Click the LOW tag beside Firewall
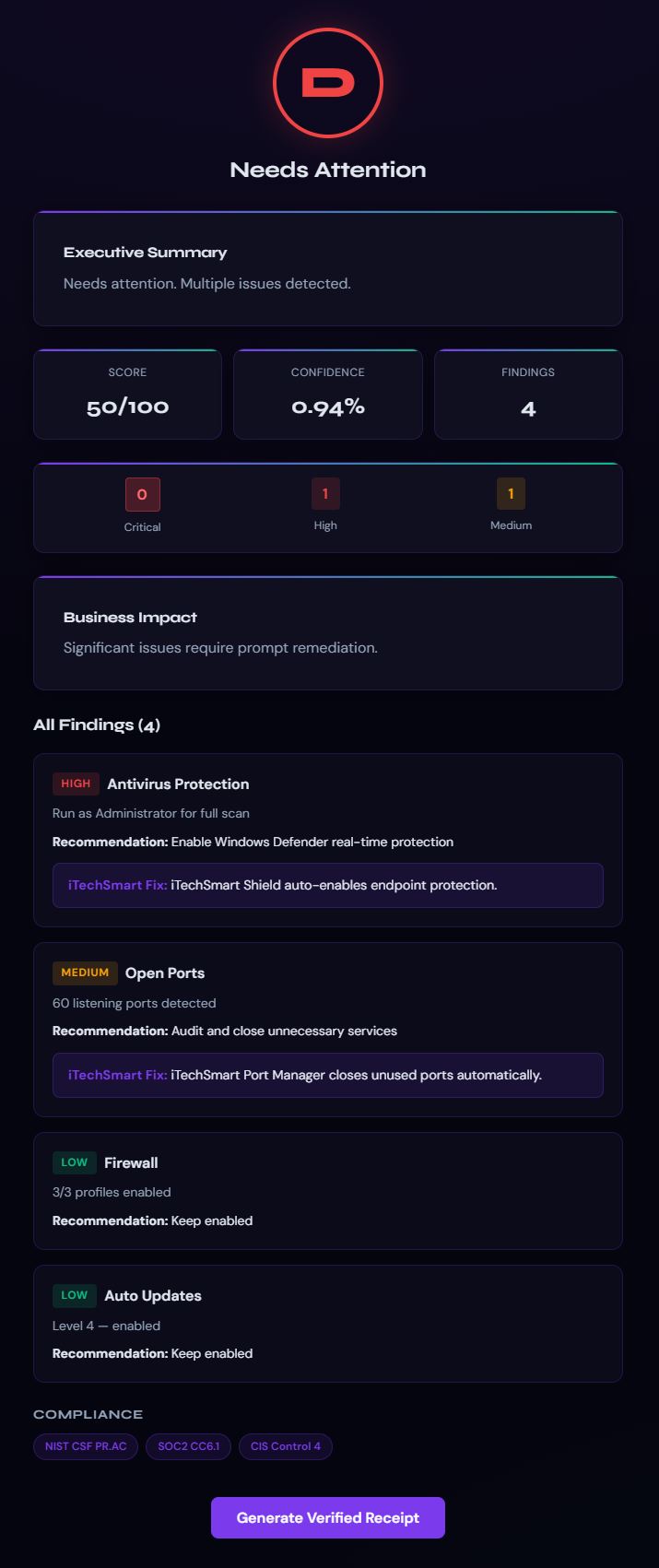 click(x=74, y=1162)
